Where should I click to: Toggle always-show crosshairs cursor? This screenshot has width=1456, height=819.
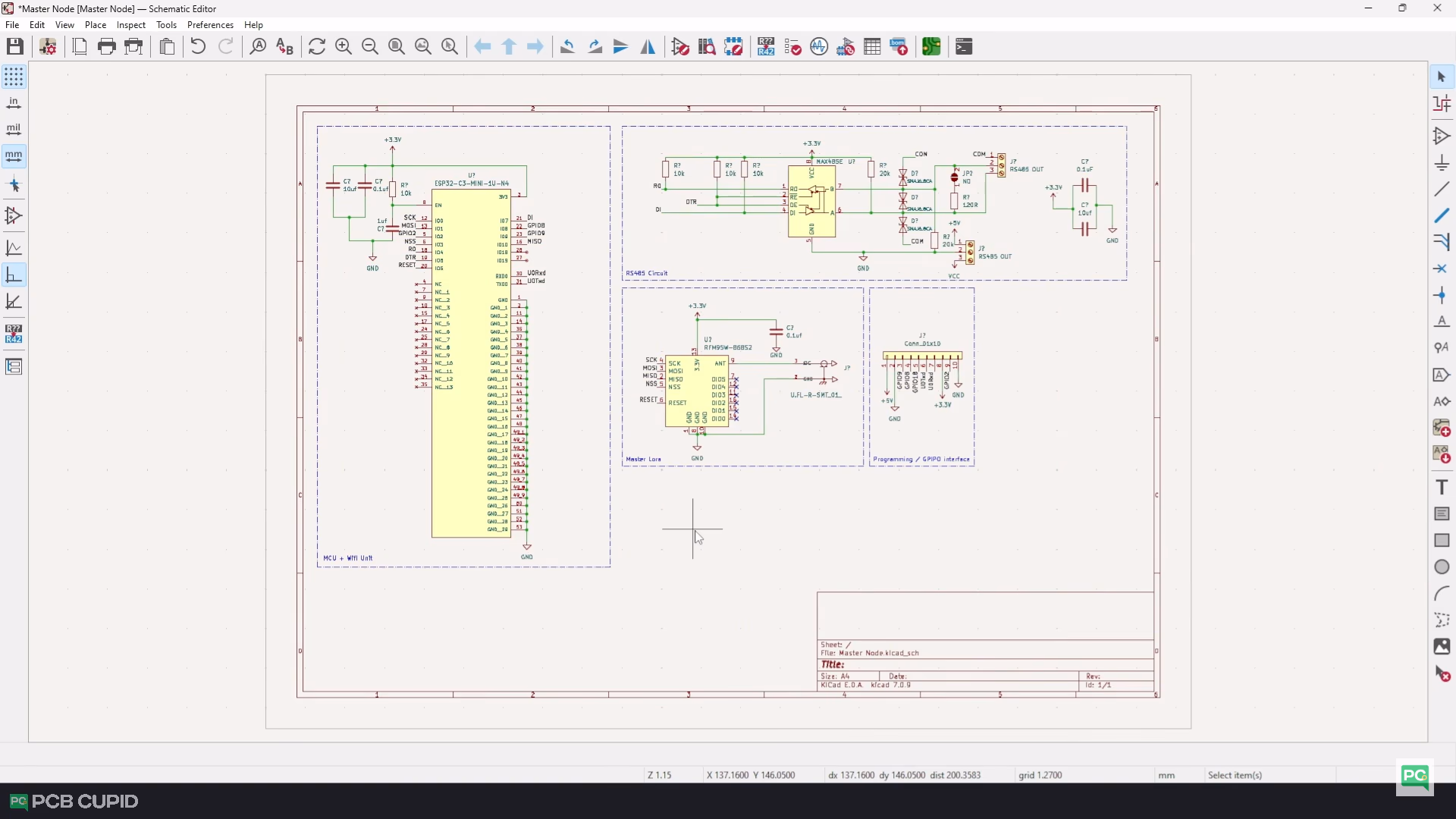[x=14, y=185]
